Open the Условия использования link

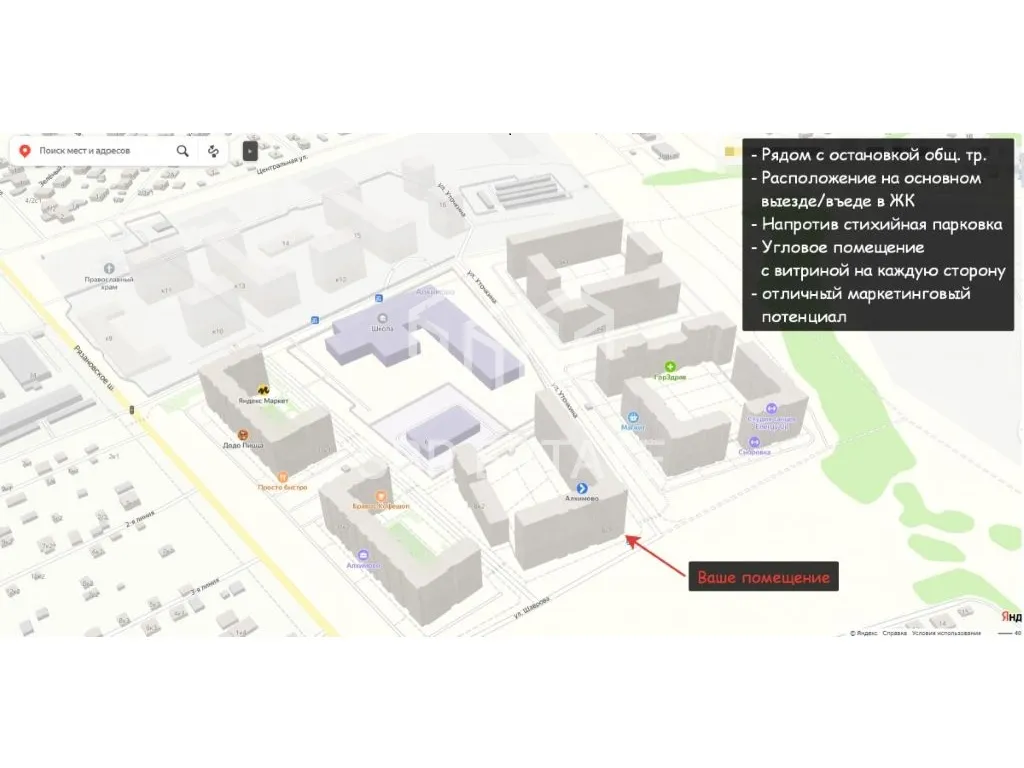946,633
